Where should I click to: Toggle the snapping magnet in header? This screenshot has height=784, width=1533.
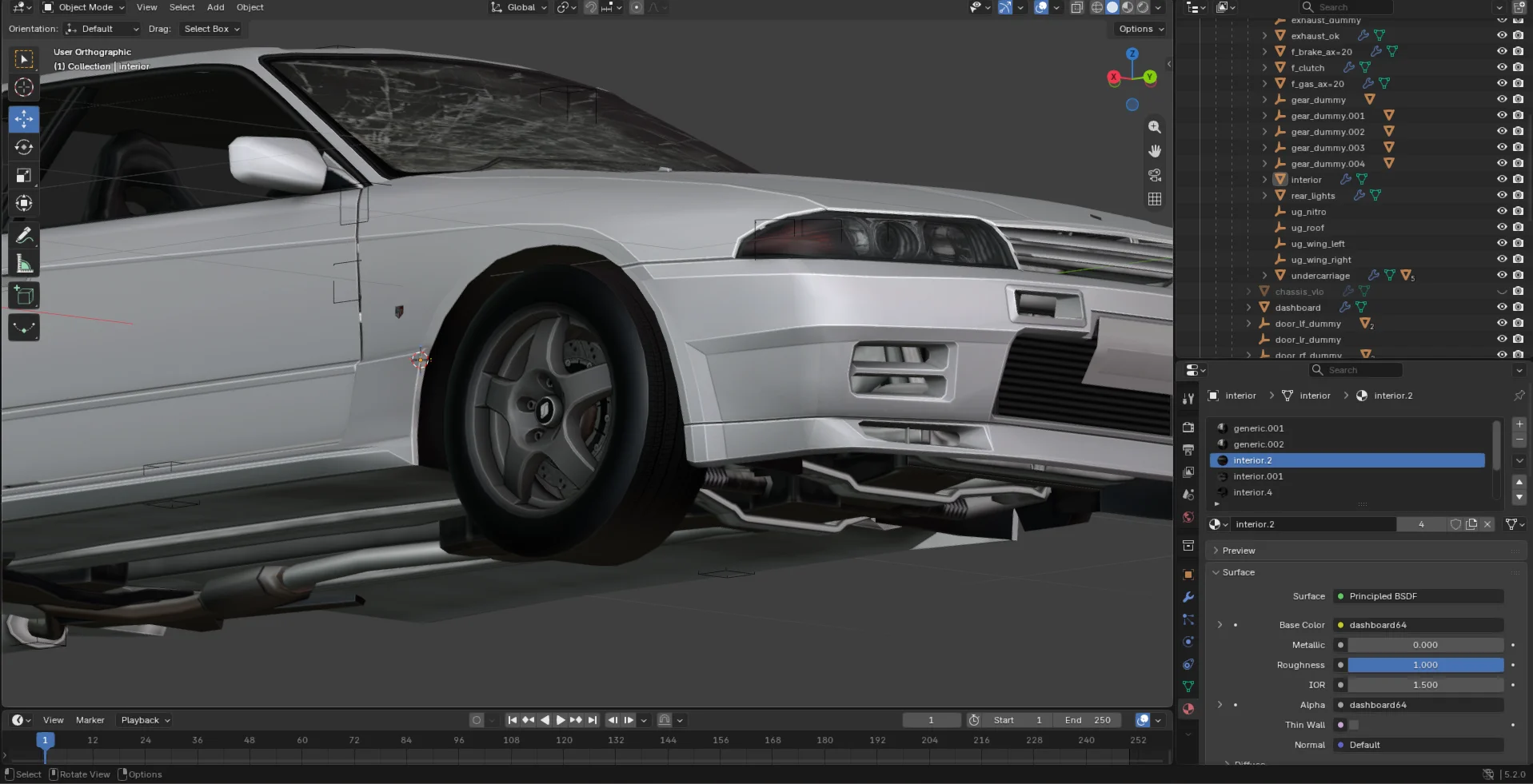pyautogui.click(x=591, y=7)
